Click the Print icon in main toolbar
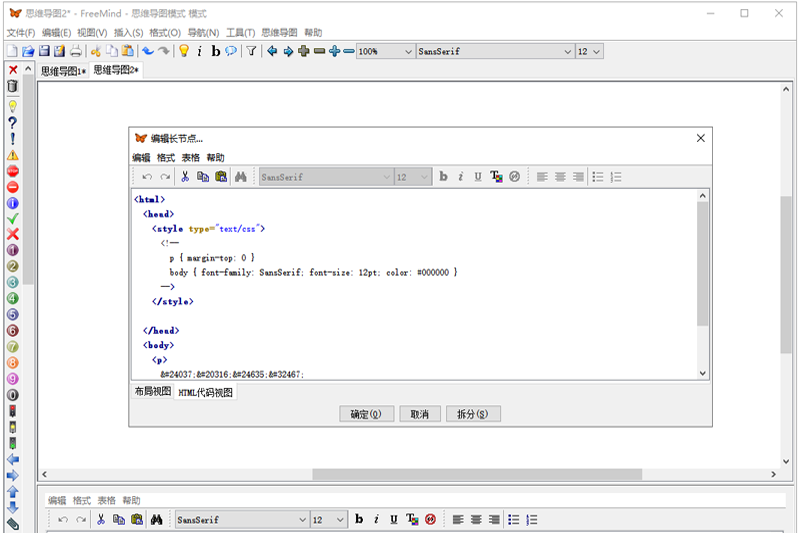 (76, 51)
